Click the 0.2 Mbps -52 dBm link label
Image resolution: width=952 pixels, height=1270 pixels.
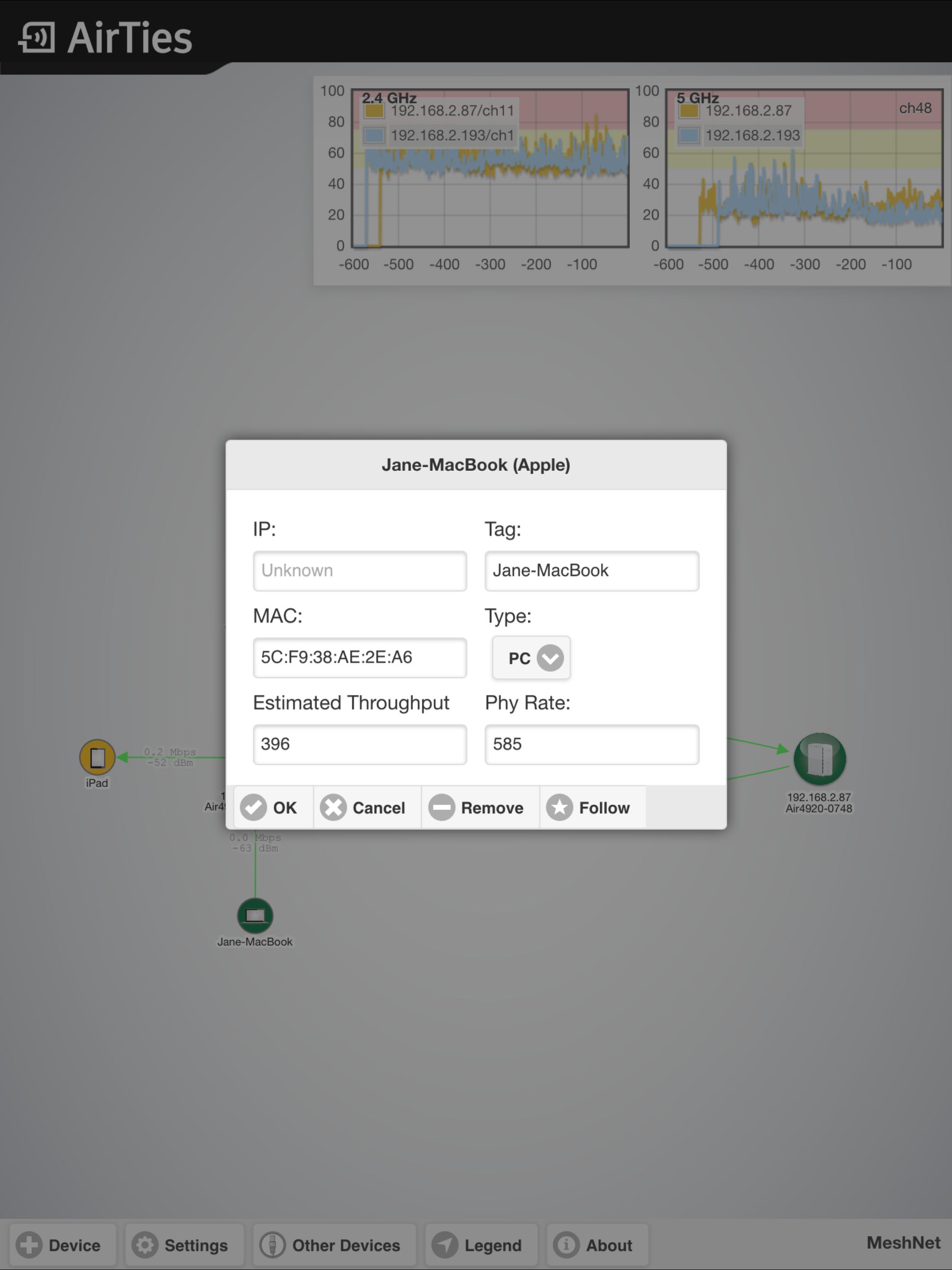(x=170, y=757)
